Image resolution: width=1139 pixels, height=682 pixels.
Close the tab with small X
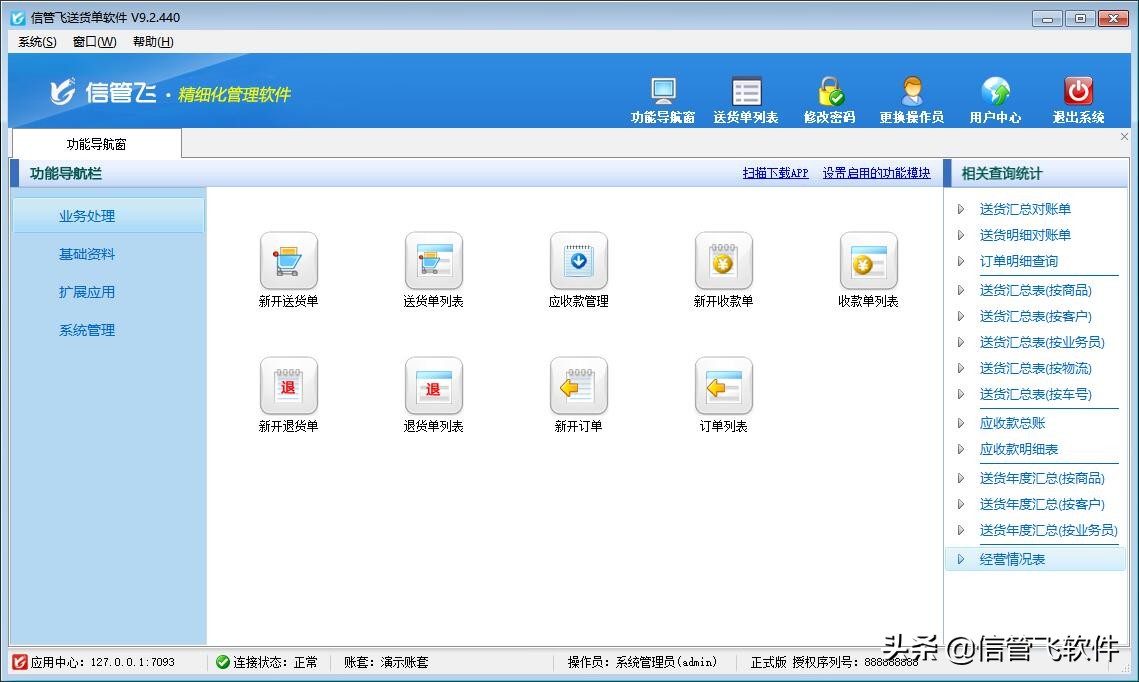coord(1124,137)
